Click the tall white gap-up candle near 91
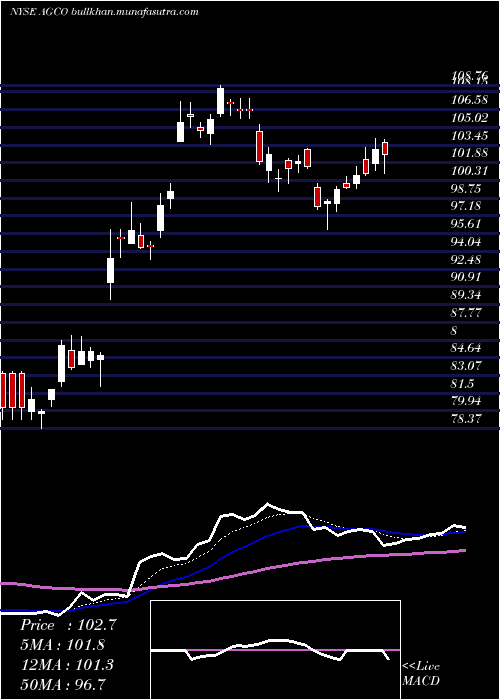 [x=110, y=270]
